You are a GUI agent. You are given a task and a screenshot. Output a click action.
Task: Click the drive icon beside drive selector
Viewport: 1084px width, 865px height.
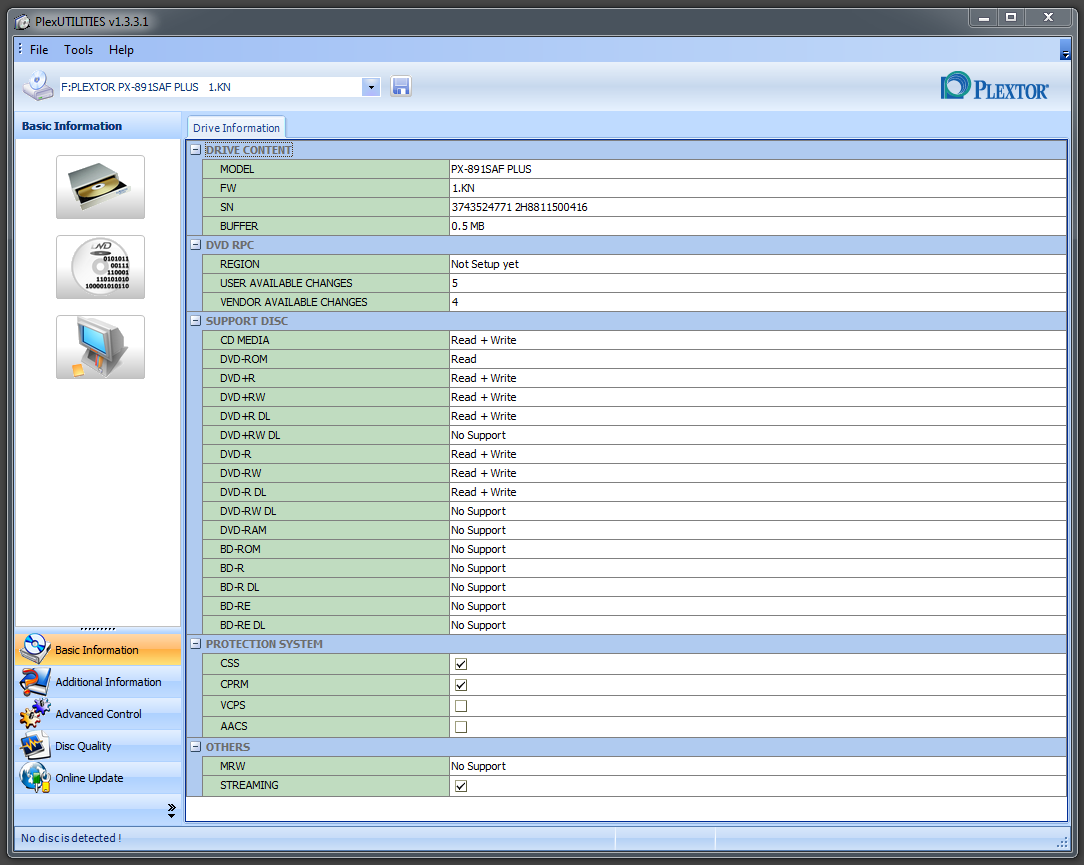(37, 86)
